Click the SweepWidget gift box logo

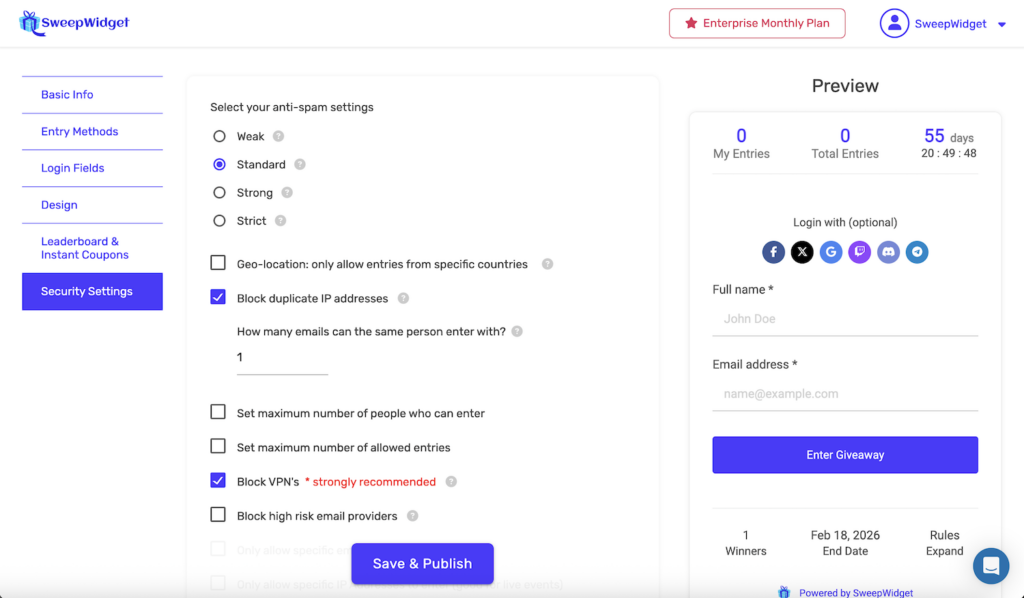[27, 21]
